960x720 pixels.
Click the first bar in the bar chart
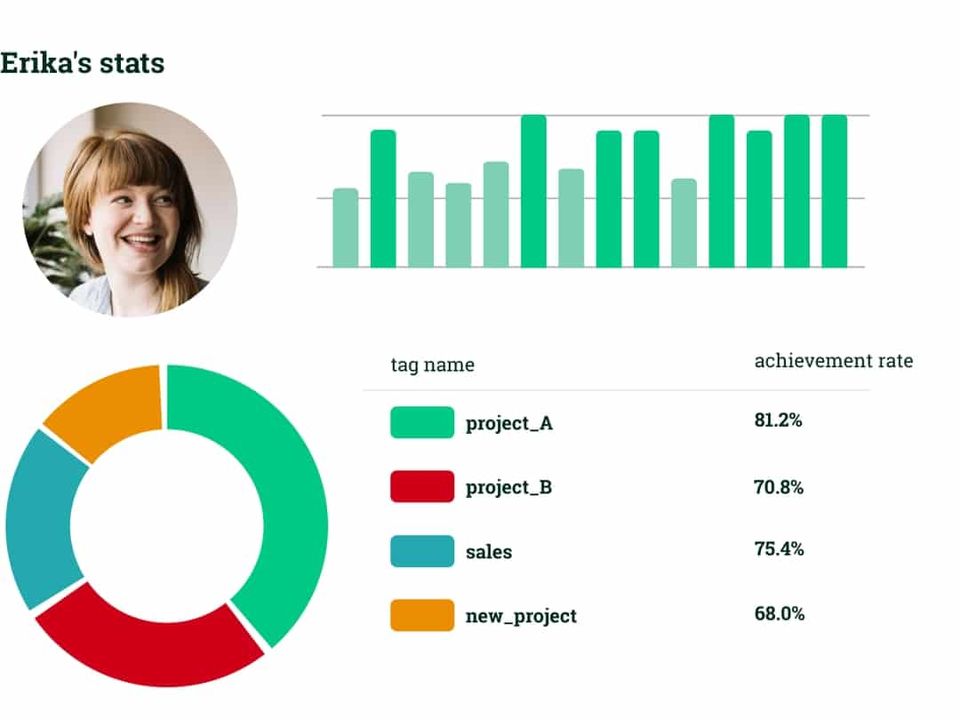(345, 228)
